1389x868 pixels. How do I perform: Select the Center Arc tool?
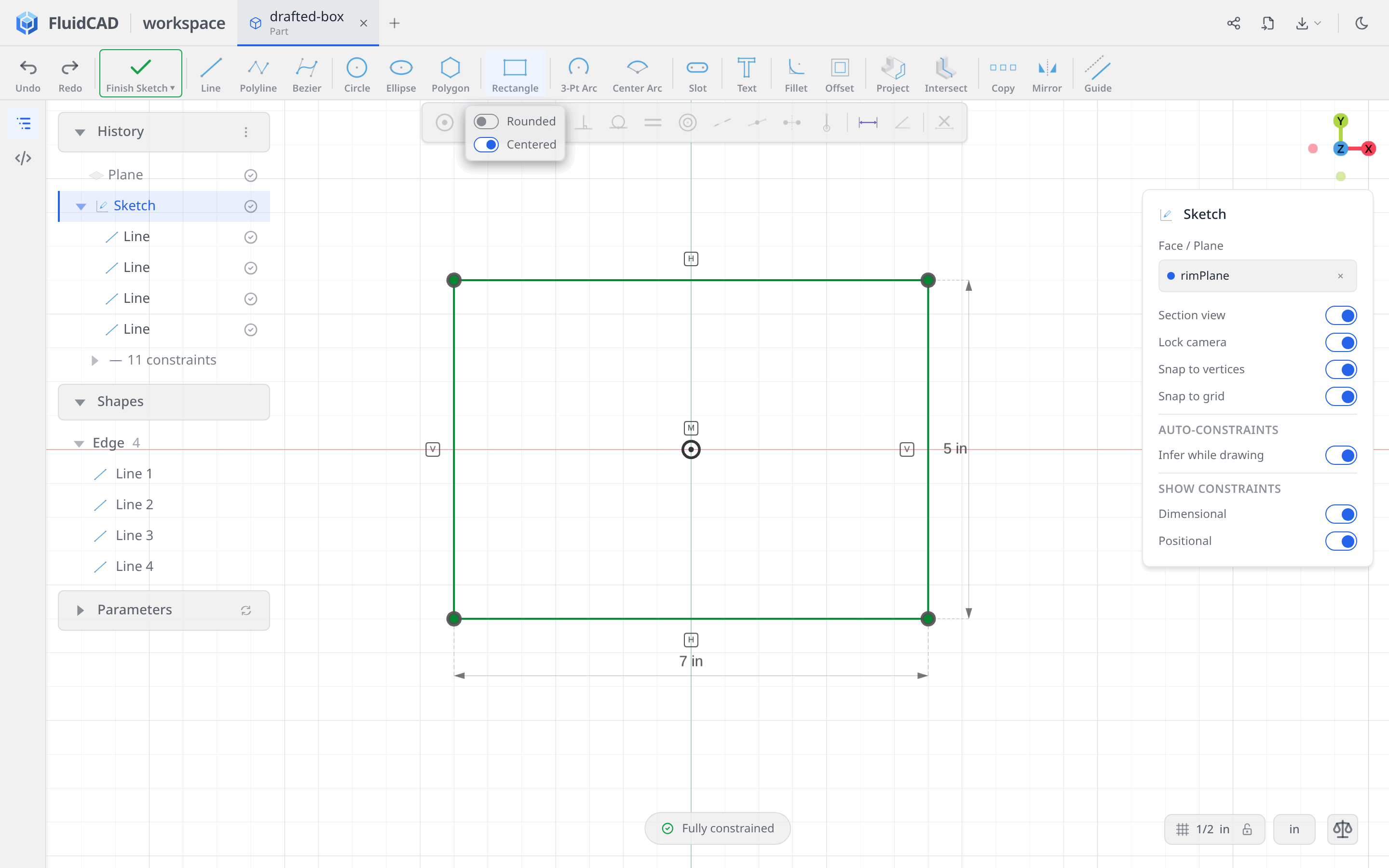tap(637, 74)
